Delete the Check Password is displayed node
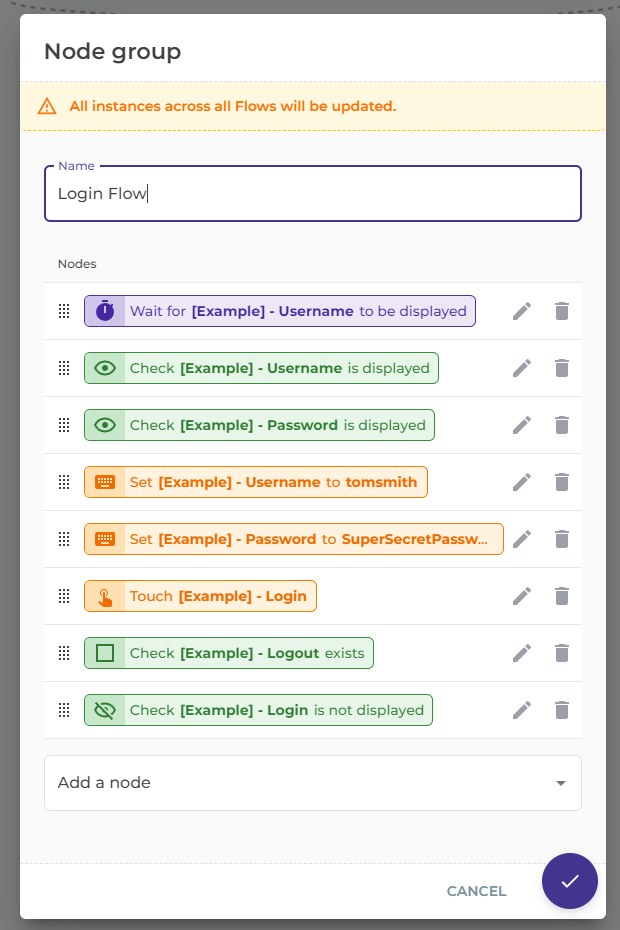 click(562, 425)
